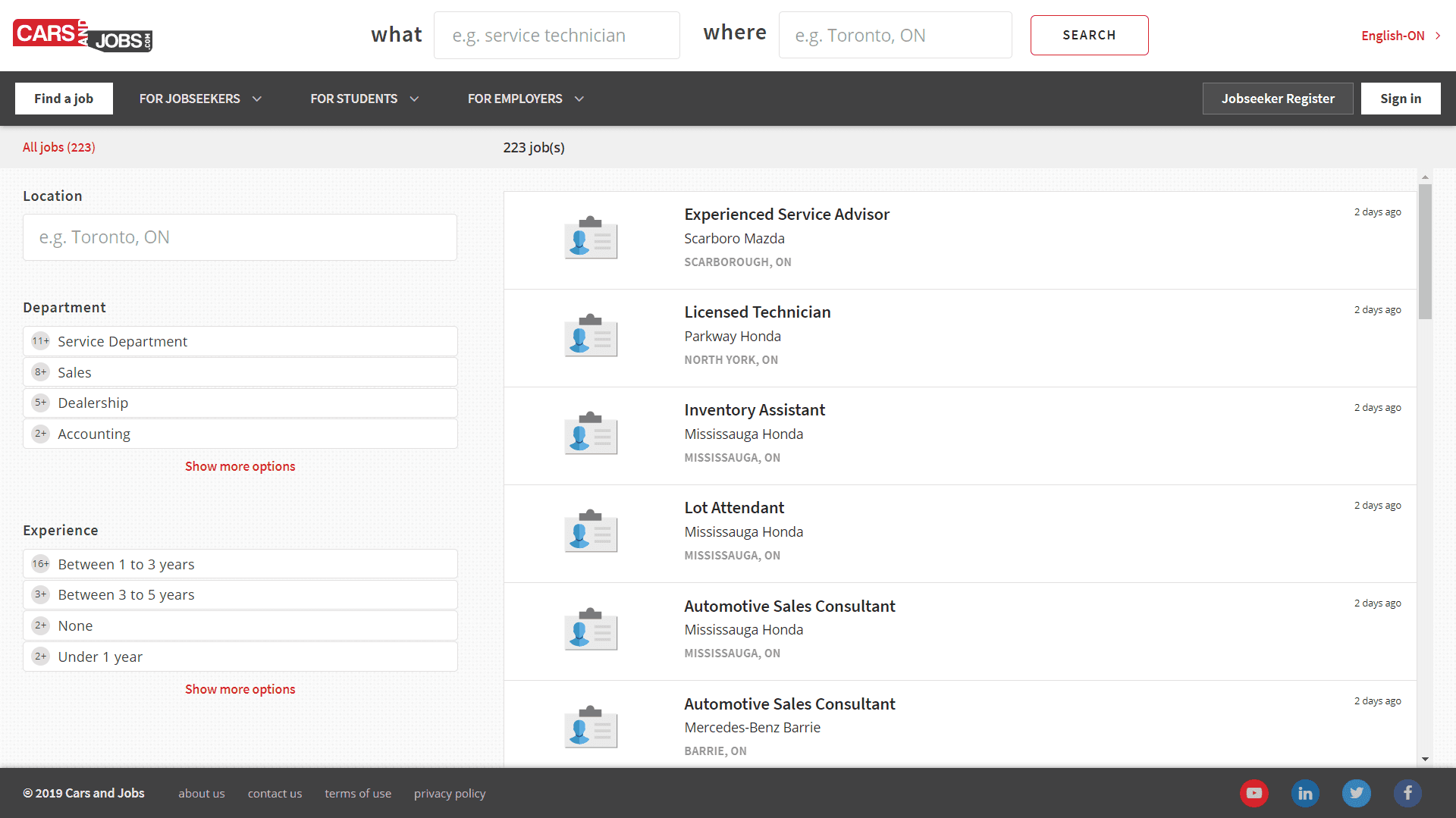1456x818 pixels.
Task: Click the Parkway Honda company name
Action: (733, 337)
